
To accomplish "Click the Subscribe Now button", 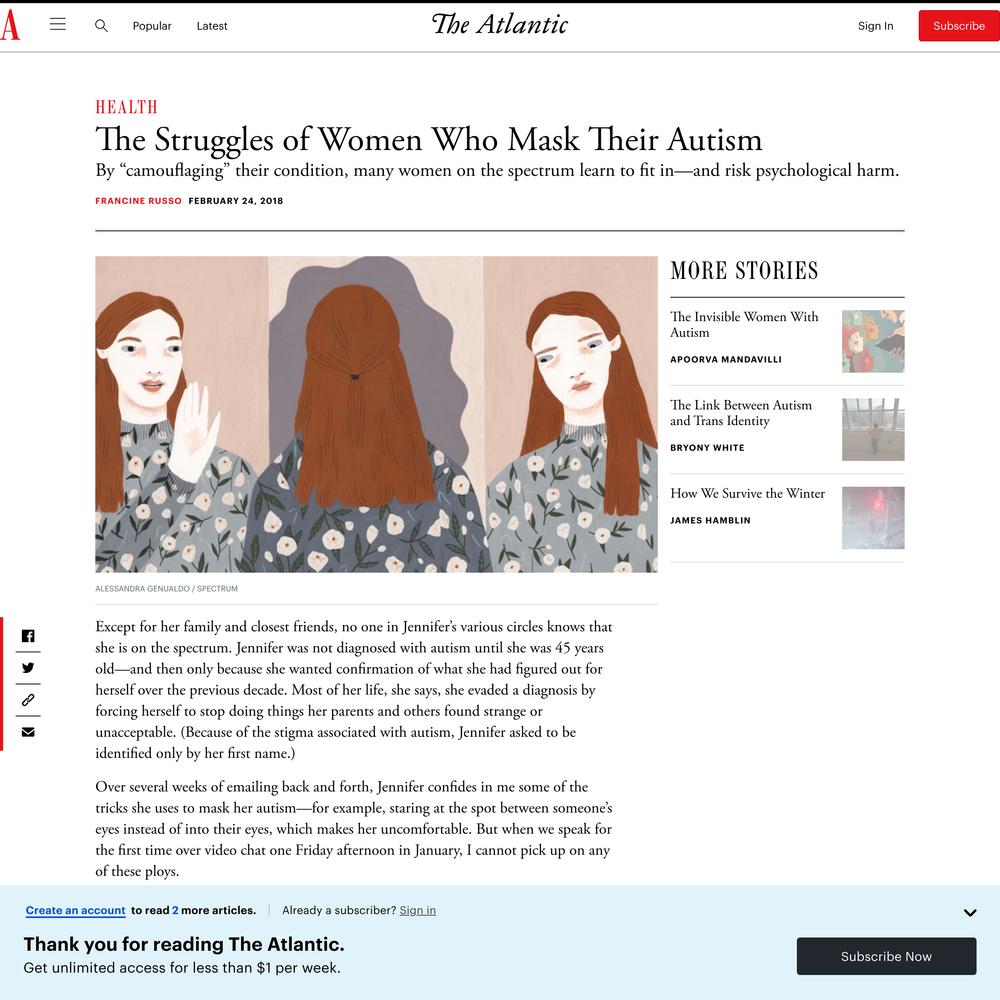I will coord(886,956).
